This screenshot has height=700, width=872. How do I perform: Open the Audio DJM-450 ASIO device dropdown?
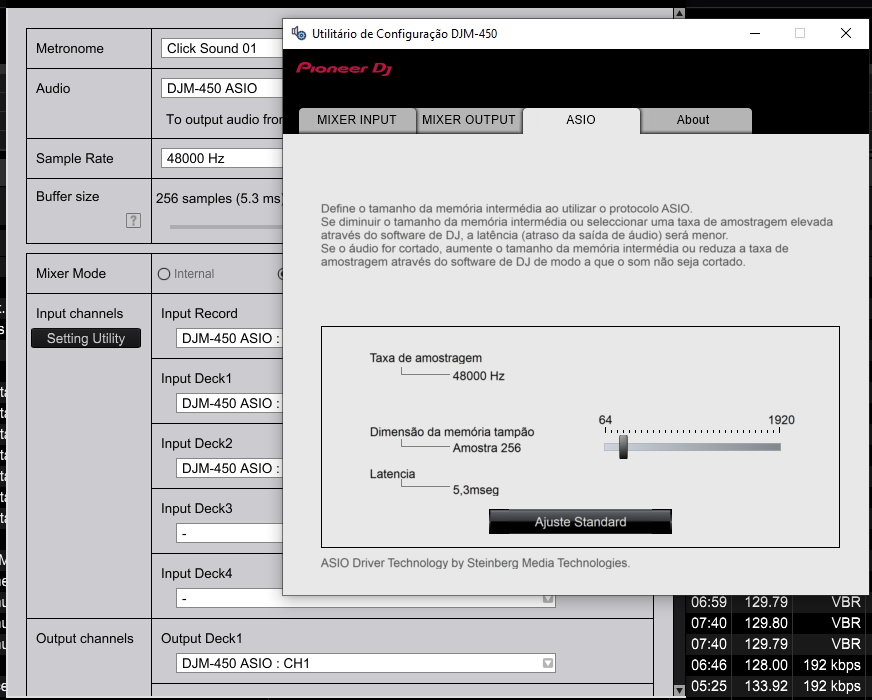[x=222, y=88]
